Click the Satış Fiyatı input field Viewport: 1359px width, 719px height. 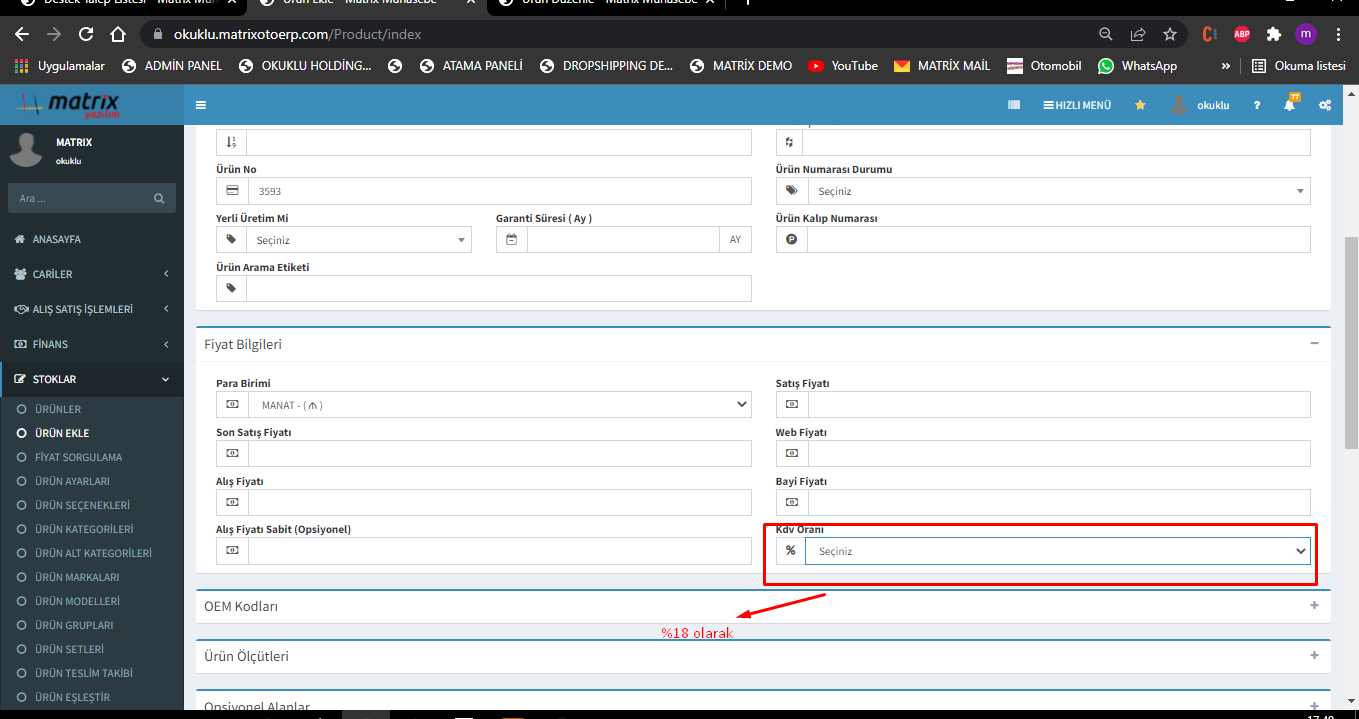1058,405
